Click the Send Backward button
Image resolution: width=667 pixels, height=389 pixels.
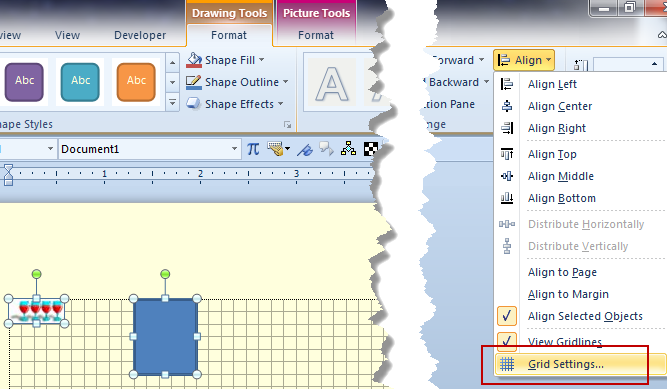[x=453, y=82]
